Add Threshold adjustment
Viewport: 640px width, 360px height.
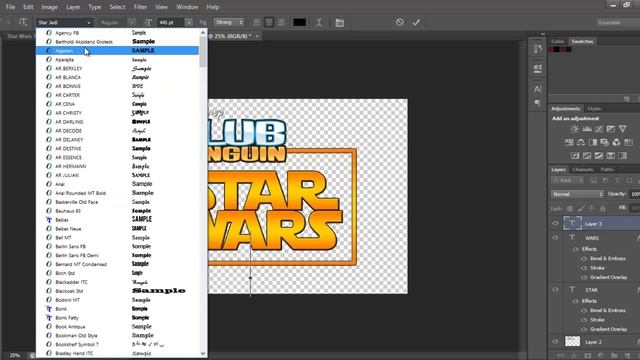point(599,156)
